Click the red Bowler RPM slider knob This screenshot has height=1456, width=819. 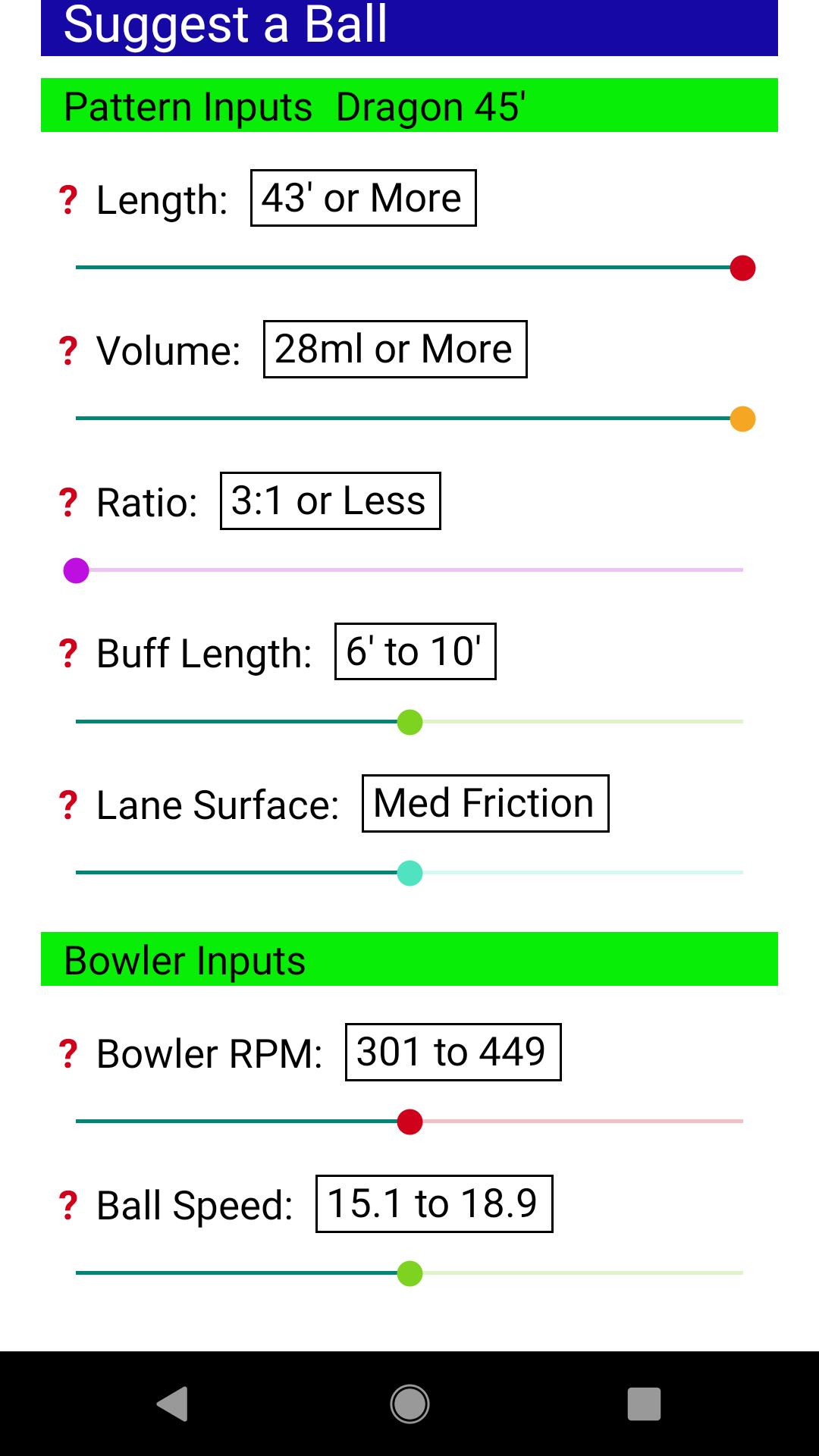(x=409, y=1122)
